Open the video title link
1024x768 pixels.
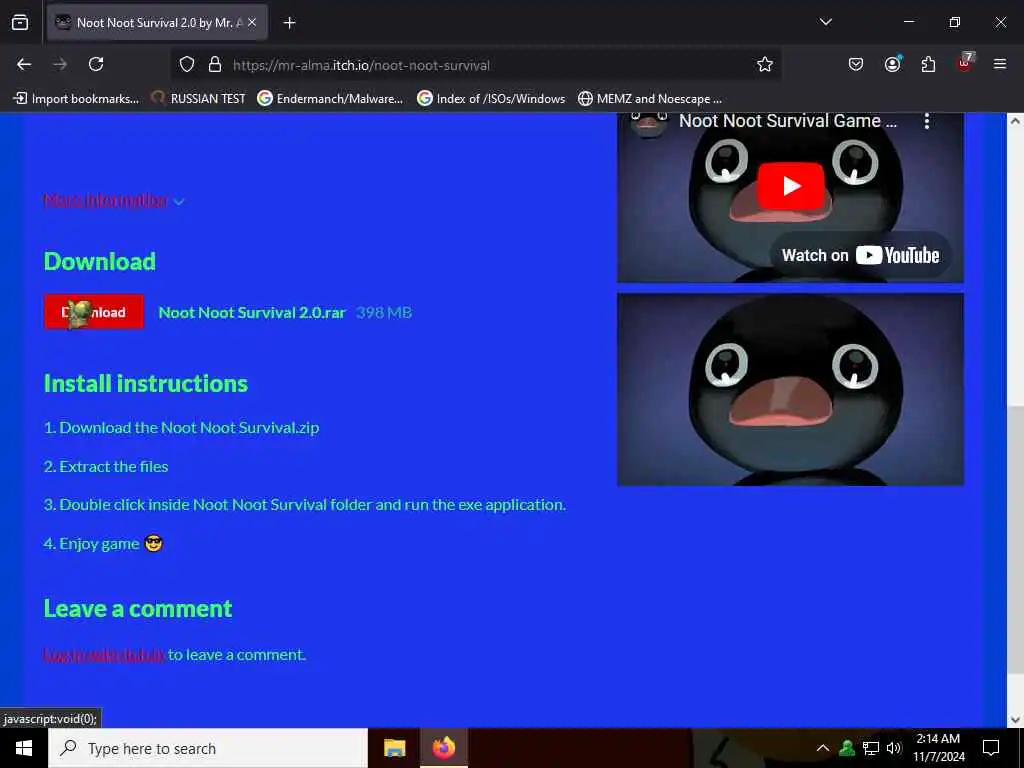tap(788, 121)
